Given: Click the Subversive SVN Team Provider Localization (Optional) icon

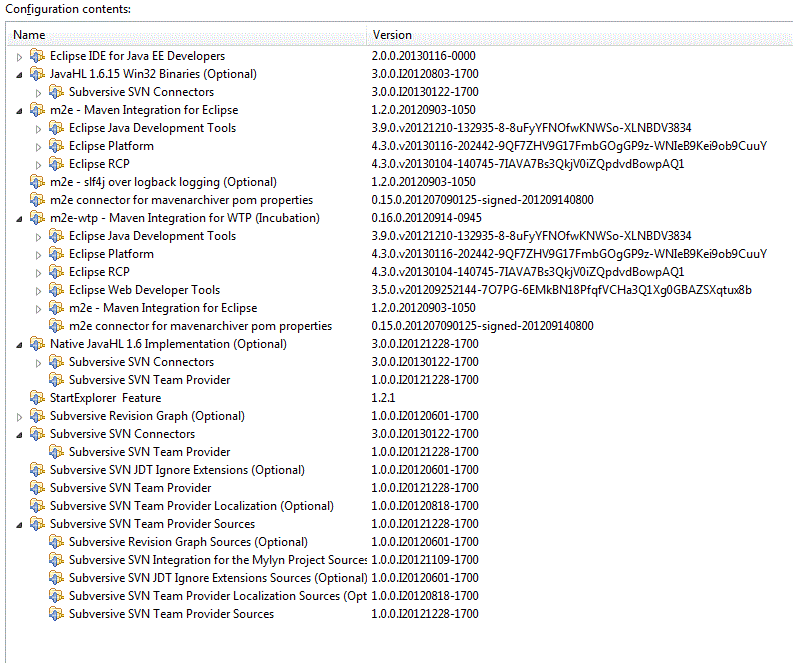Looking at the screenshot, I should tap(37, 506).
